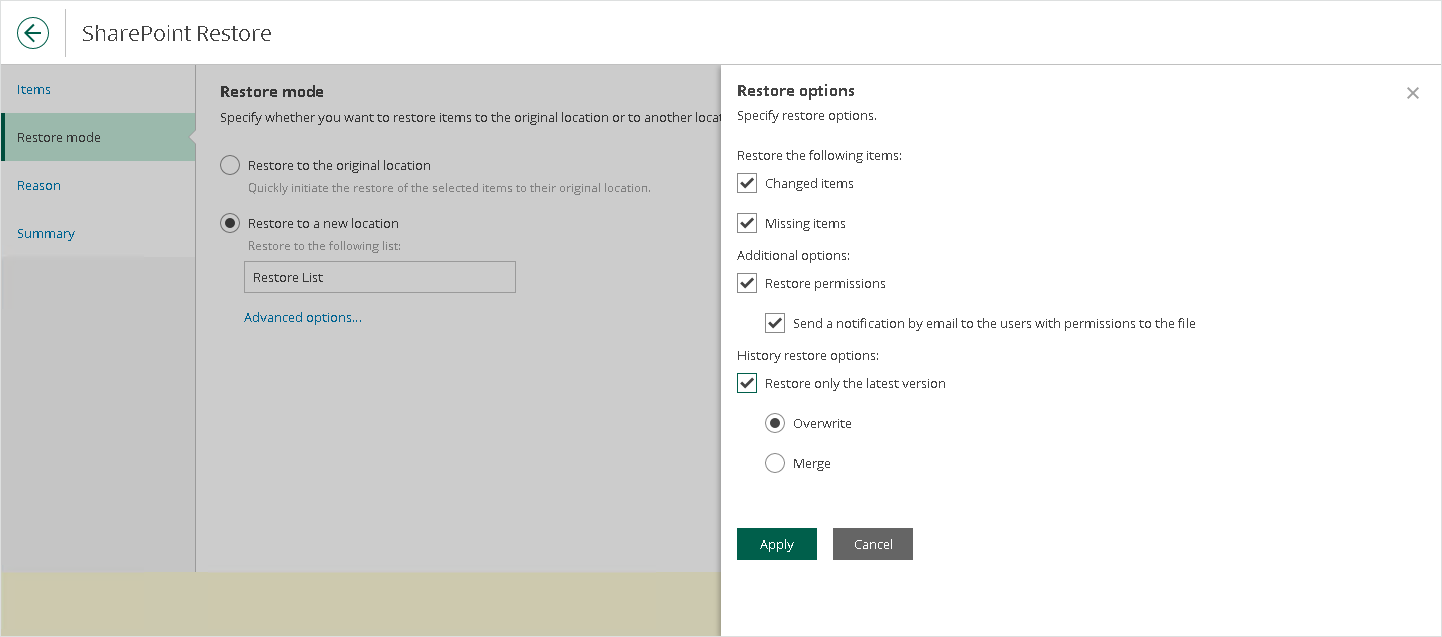Viewport: 1442px width, 637px height.
Task: Go to the Items step
Action: point(34,89)
